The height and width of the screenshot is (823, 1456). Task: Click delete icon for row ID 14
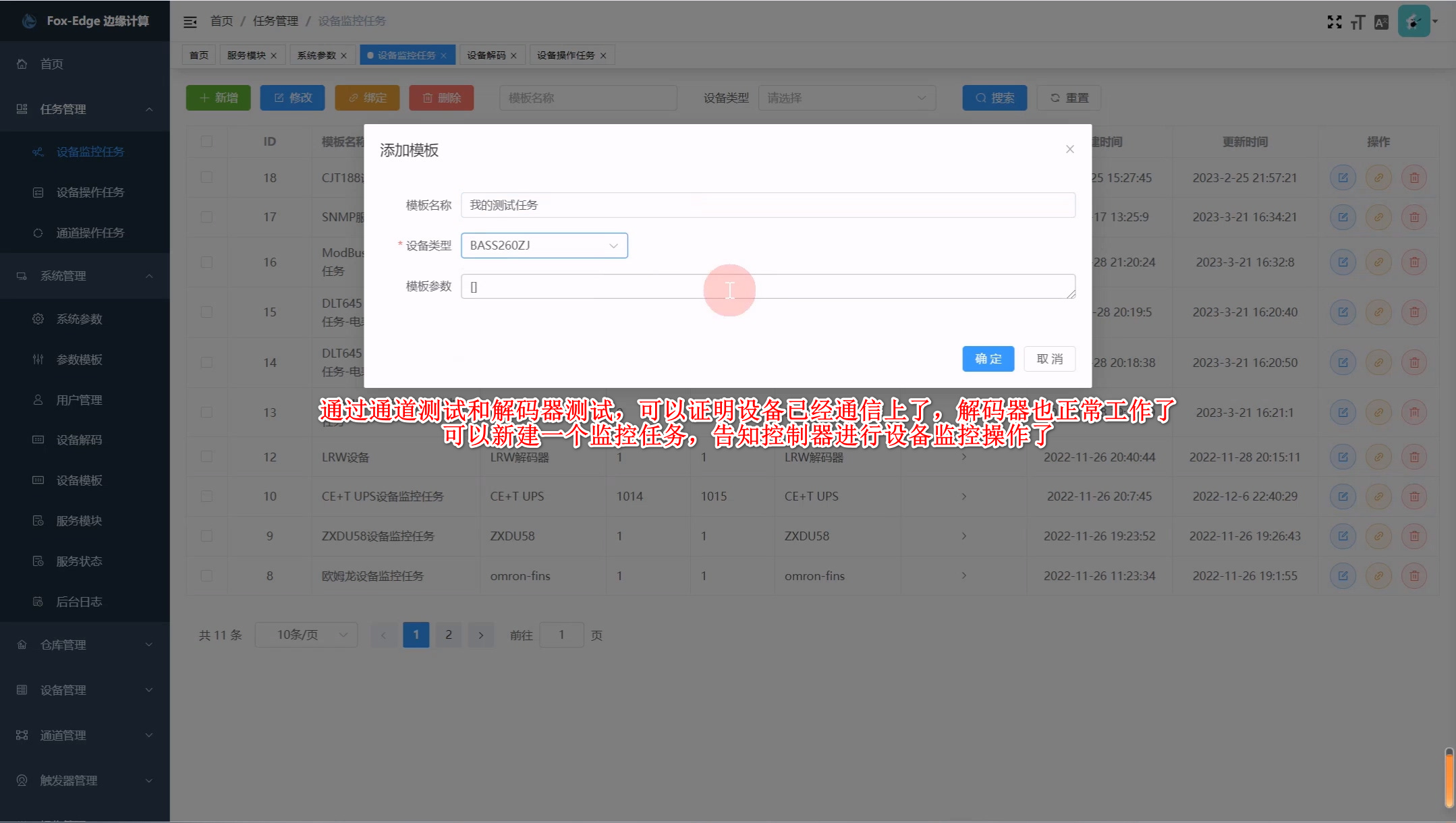tap(1414, 362)
